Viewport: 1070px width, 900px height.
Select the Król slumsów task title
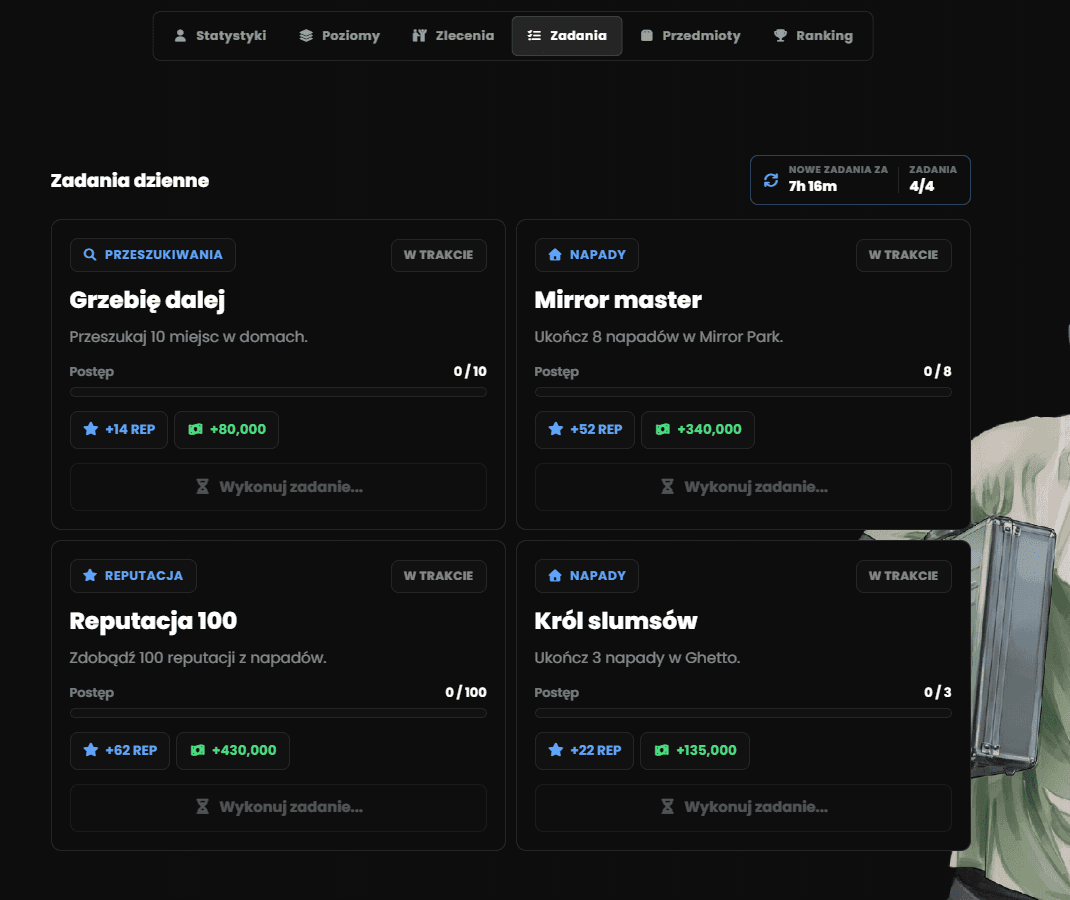pyautogui.click(x=616, y=621)
